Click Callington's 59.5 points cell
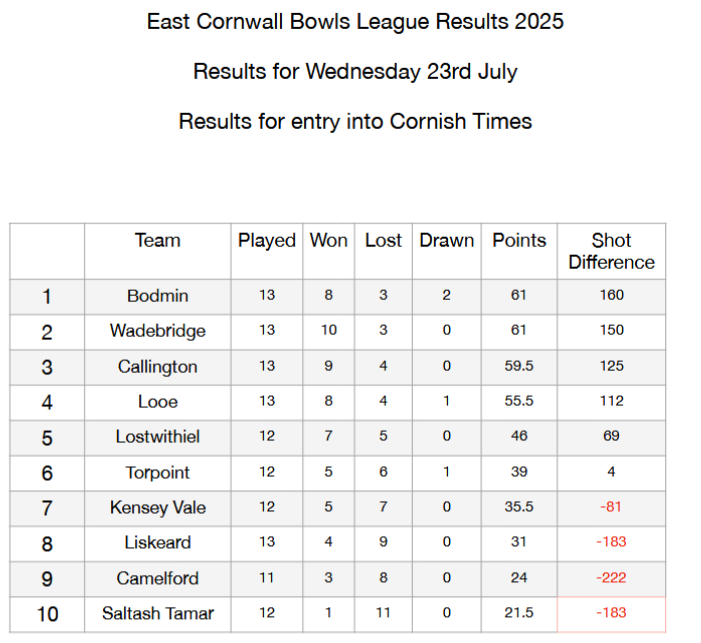This screenshot has height=643, width=701. click(519, 367)
